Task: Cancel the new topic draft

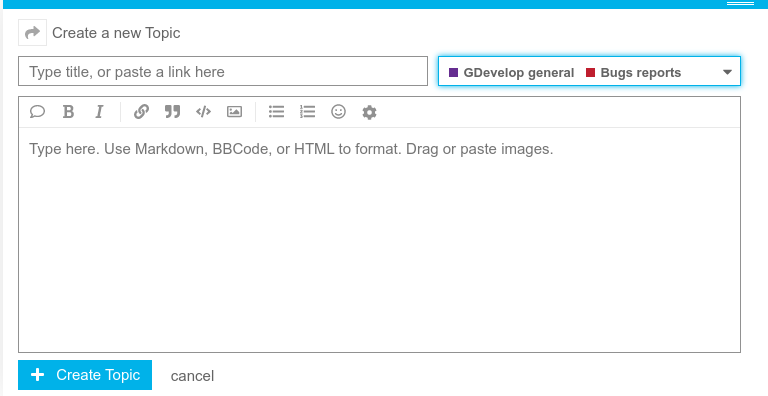Action: click(x=192, y=376)
